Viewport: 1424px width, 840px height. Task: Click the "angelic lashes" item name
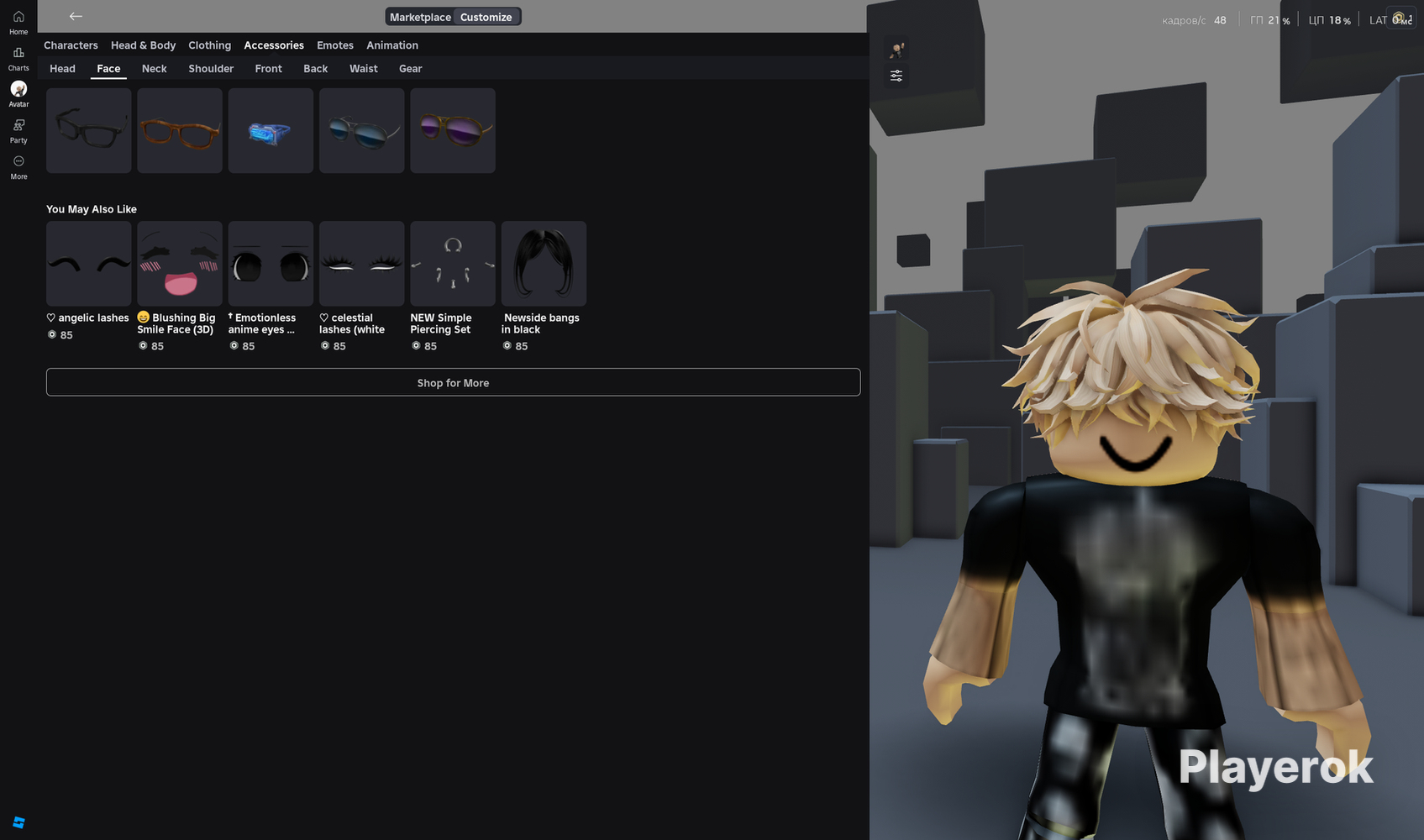[88, 318]
